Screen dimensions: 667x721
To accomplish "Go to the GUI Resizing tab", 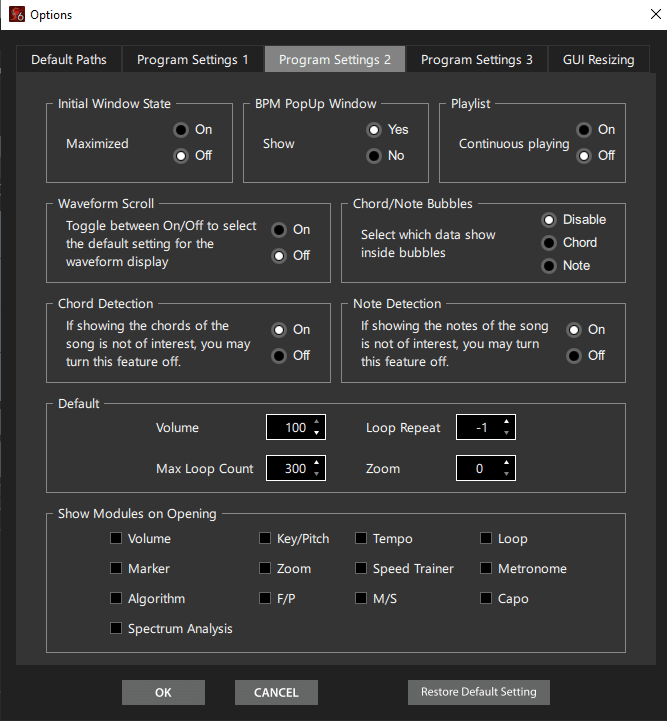I will pos(598,60).
